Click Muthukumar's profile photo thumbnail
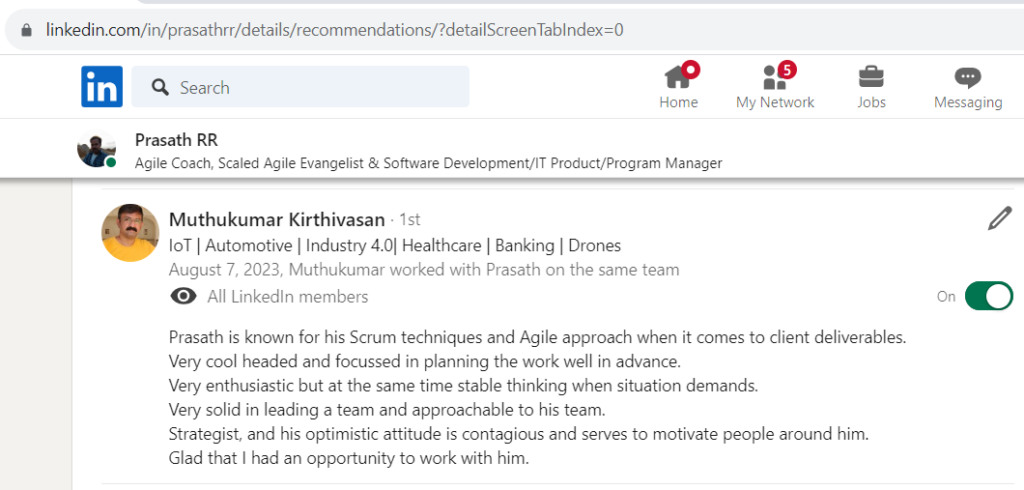The width and height of the screenshot is (1024, 490). [130, 233]
